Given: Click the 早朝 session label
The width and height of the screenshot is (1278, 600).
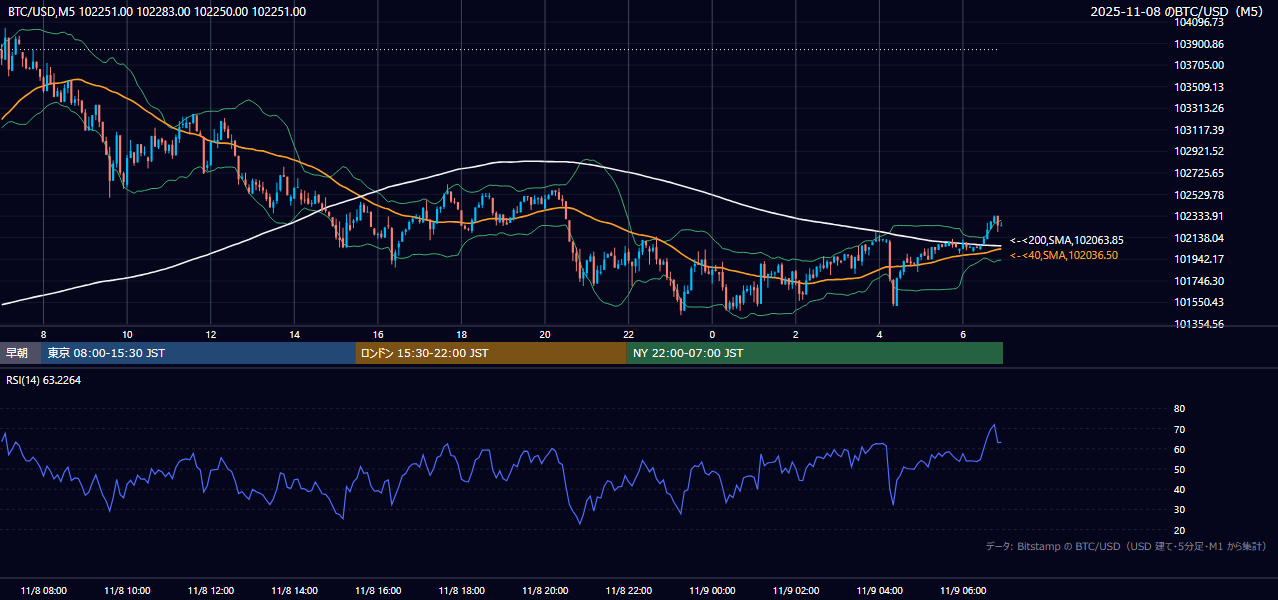Looking at the screenshot, I should coord(20,353).
